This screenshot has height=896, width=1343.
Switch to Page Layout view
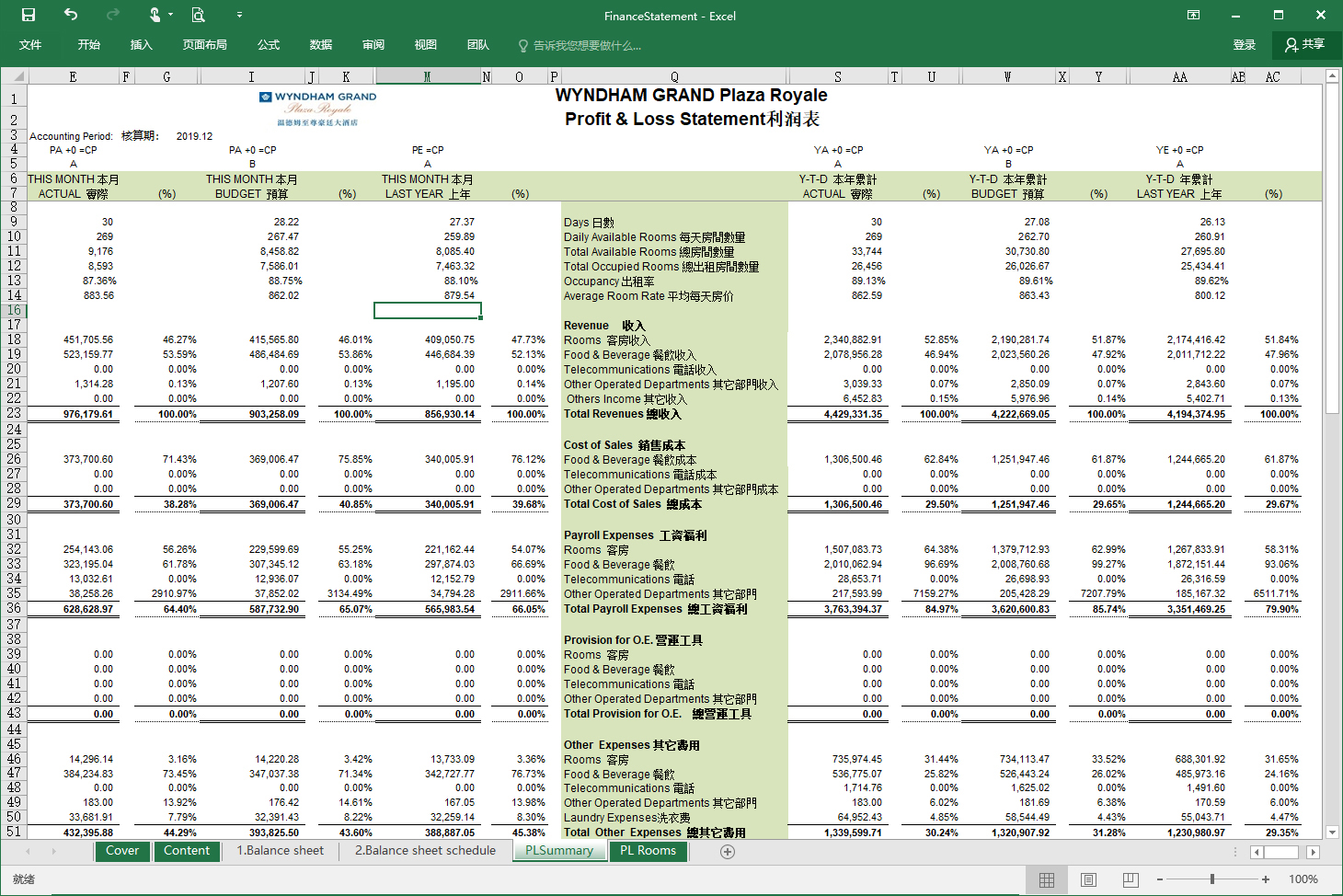pos(1088,880)
